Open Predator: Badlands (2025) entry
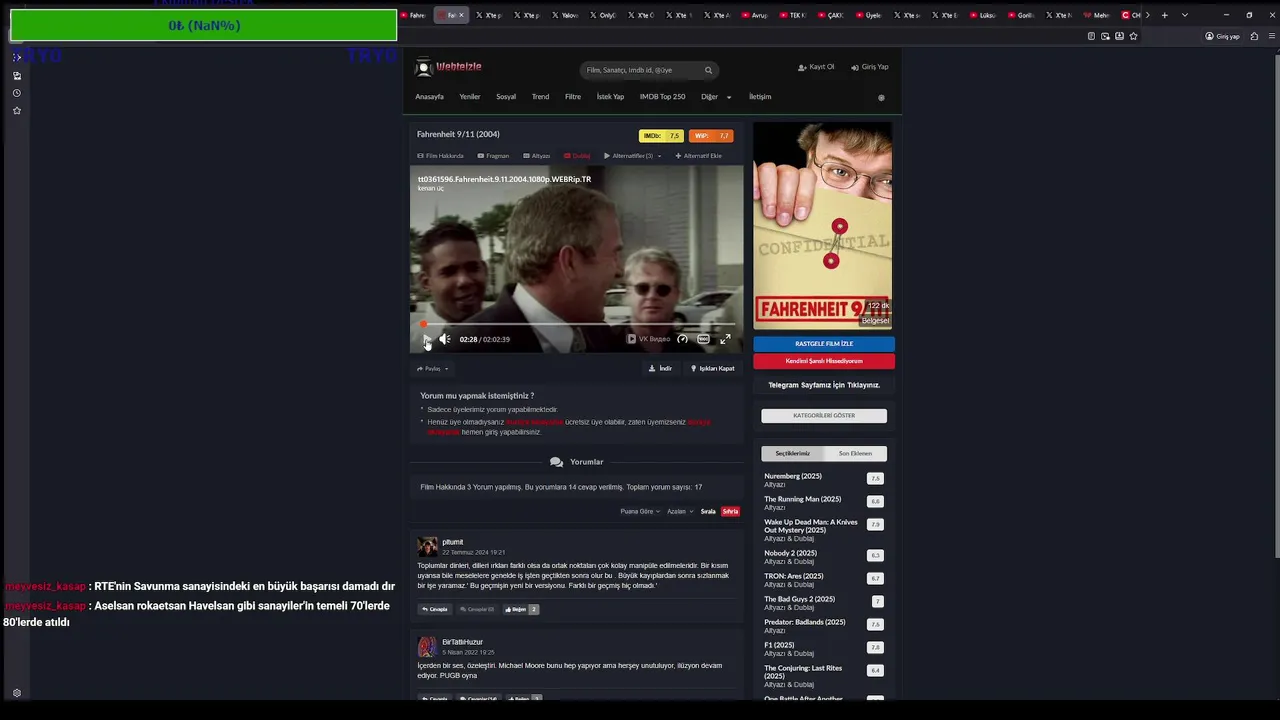Screen dimensions: 1280x720 [x=804, y=622]
